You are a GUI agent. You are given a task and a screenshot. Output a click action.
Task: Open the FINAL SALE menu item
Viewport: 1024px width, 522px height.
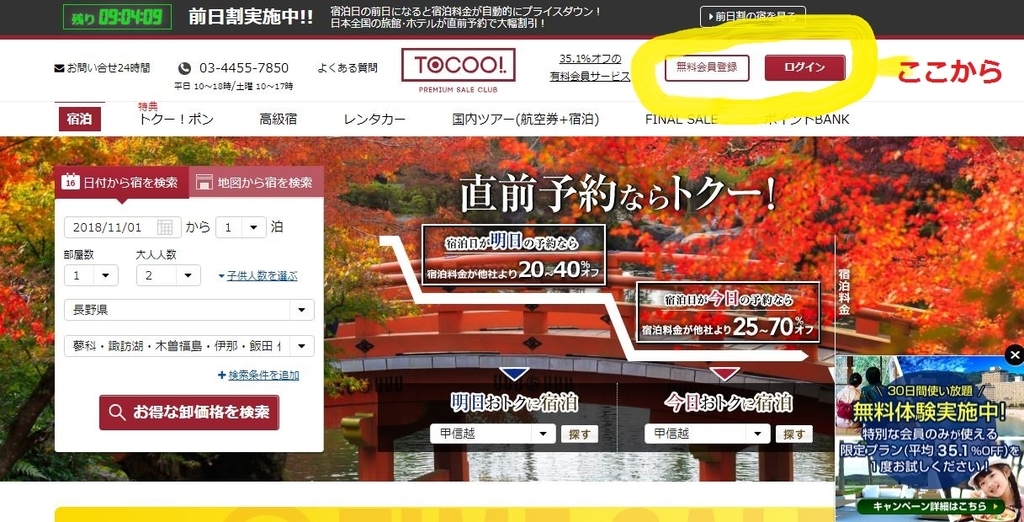(681, 120)
